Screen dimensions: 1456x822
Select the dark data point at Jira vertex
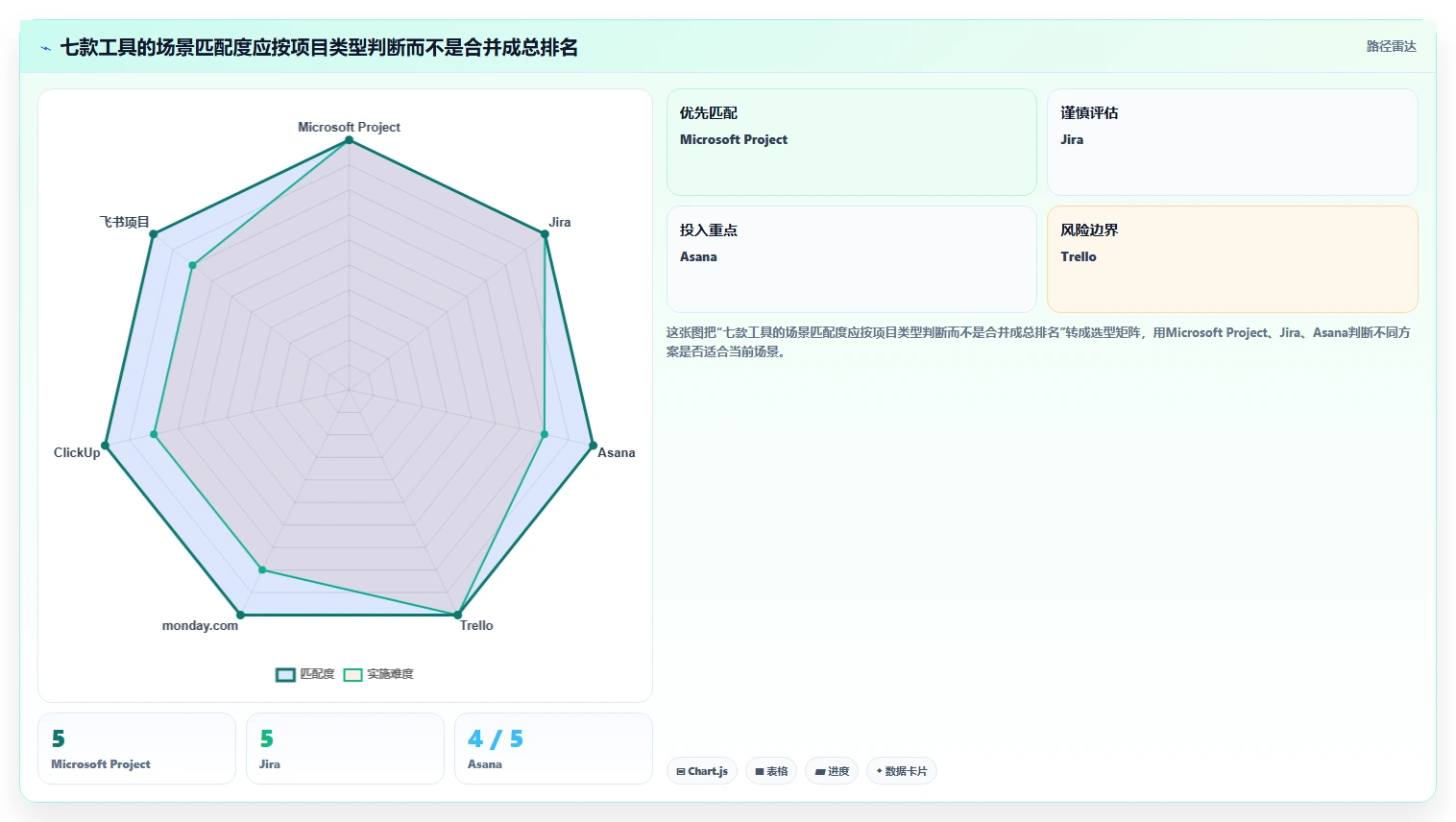tap(546, 234)
